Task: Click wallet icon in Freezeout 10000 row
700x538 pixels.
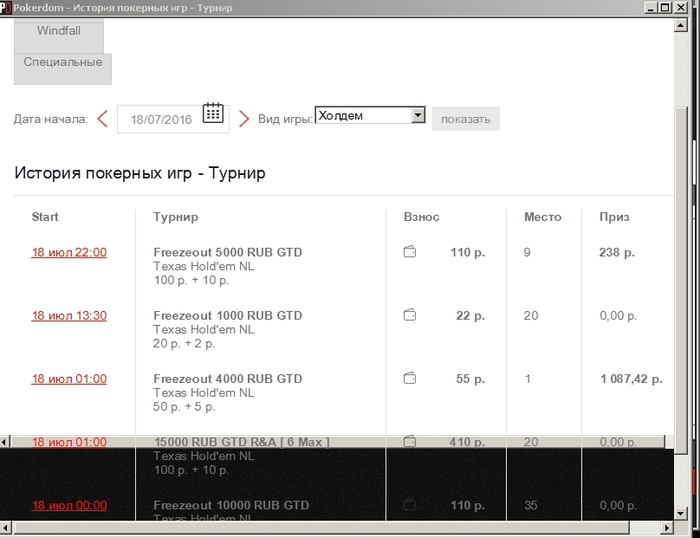Action: 410,505
